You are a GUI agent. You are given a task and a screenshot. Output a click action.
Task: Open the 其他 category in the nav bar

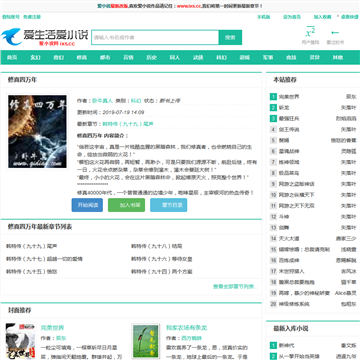point(338,57)
